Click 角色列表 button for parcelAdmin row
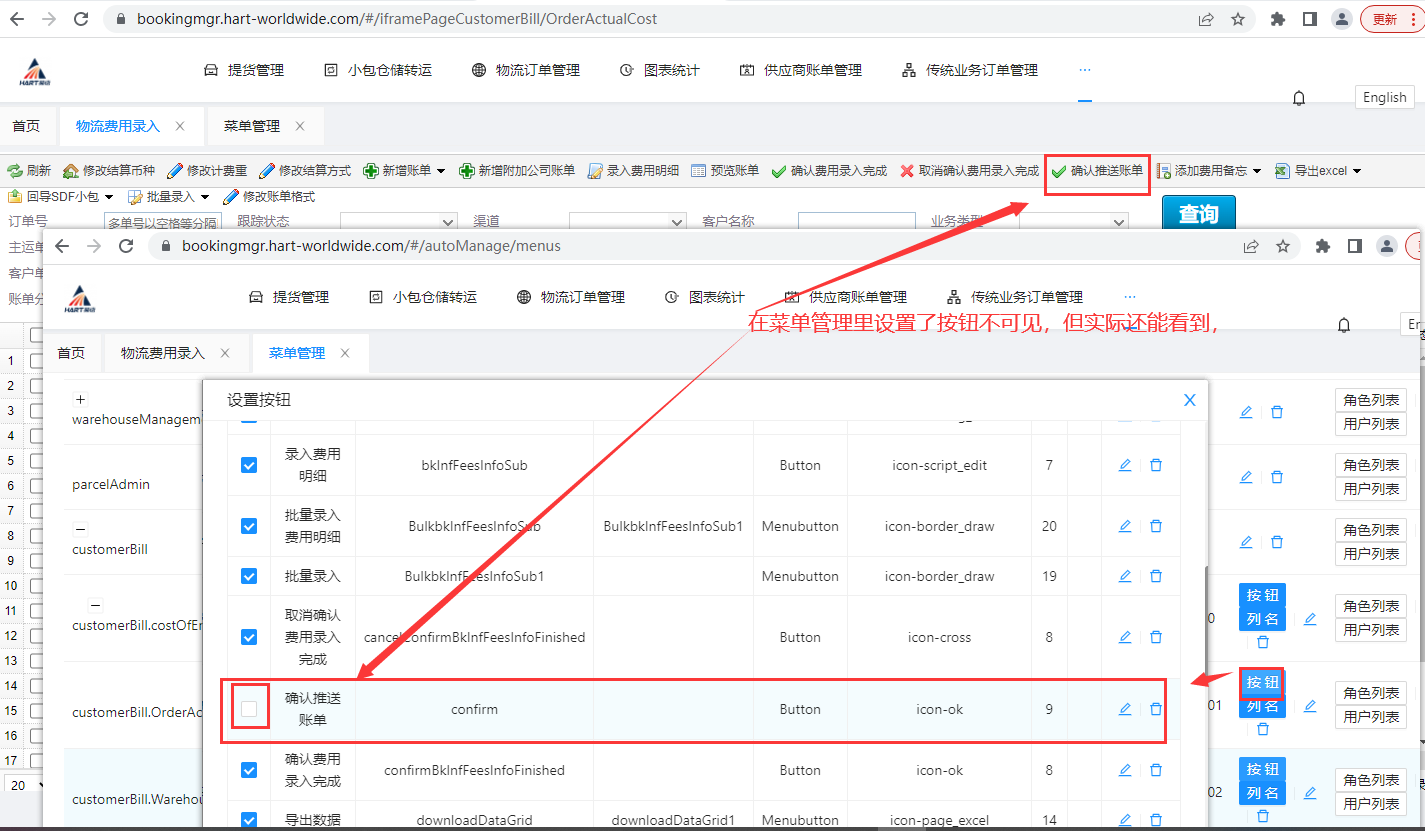The image size is (1425, 831). 1371,465
